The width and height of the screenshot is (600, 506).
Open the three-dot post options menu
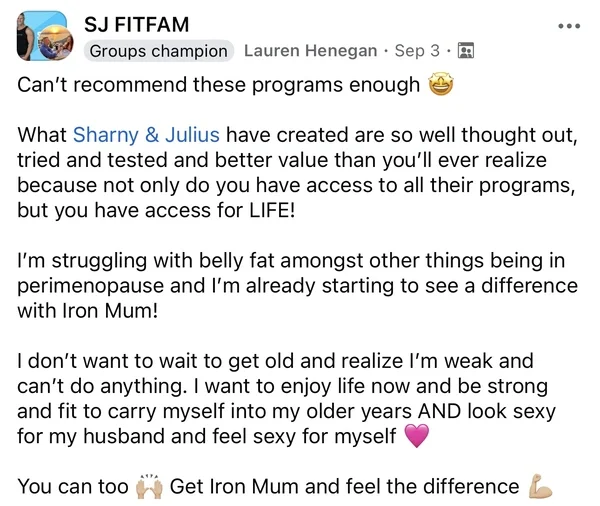[568, 26]
